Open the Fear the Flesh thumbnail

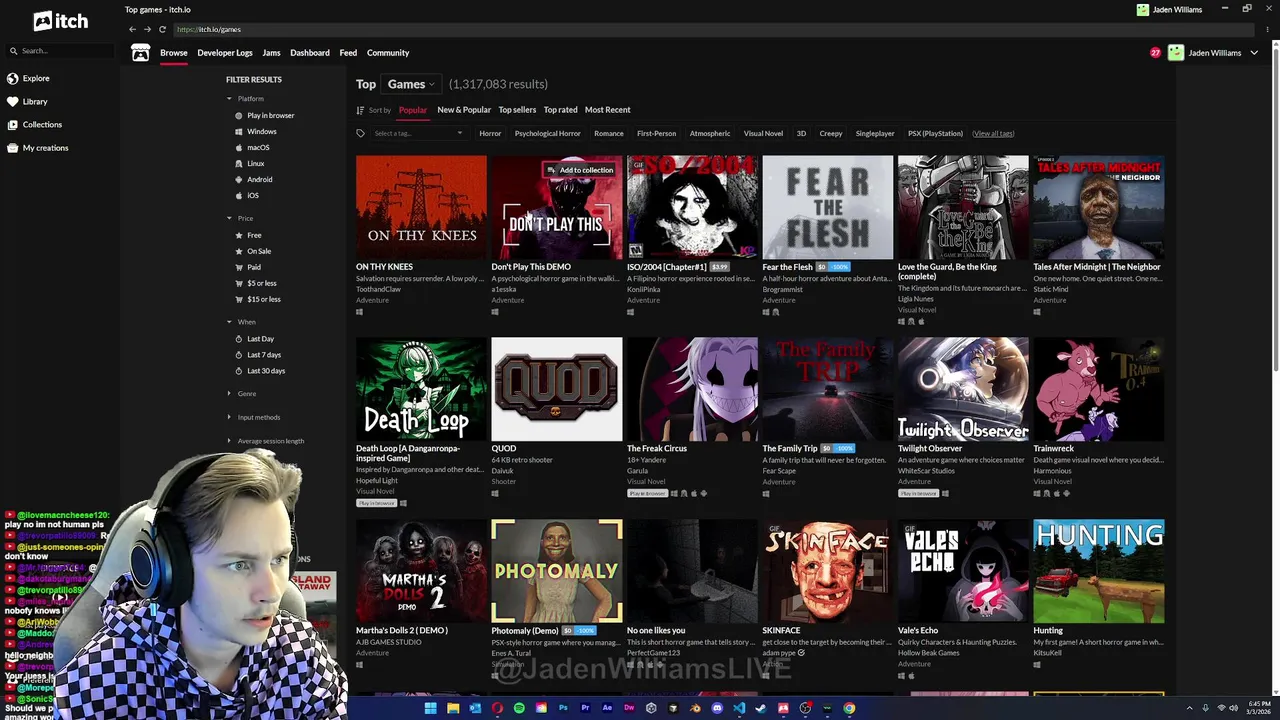click(828, 207)
